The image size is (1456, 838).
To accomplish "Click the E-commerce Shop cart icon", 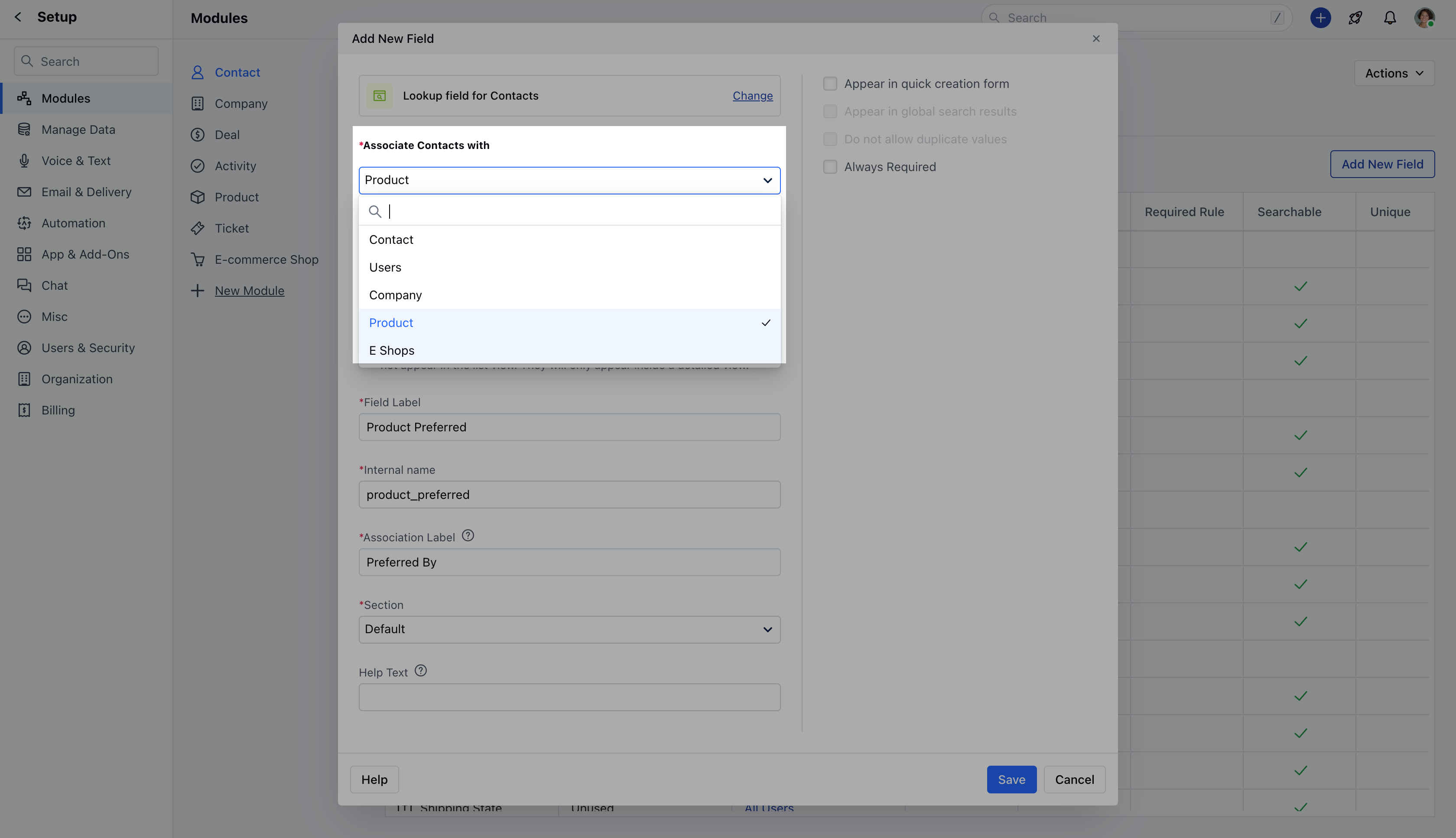I will pyautogui.click(x=198, y=259).
